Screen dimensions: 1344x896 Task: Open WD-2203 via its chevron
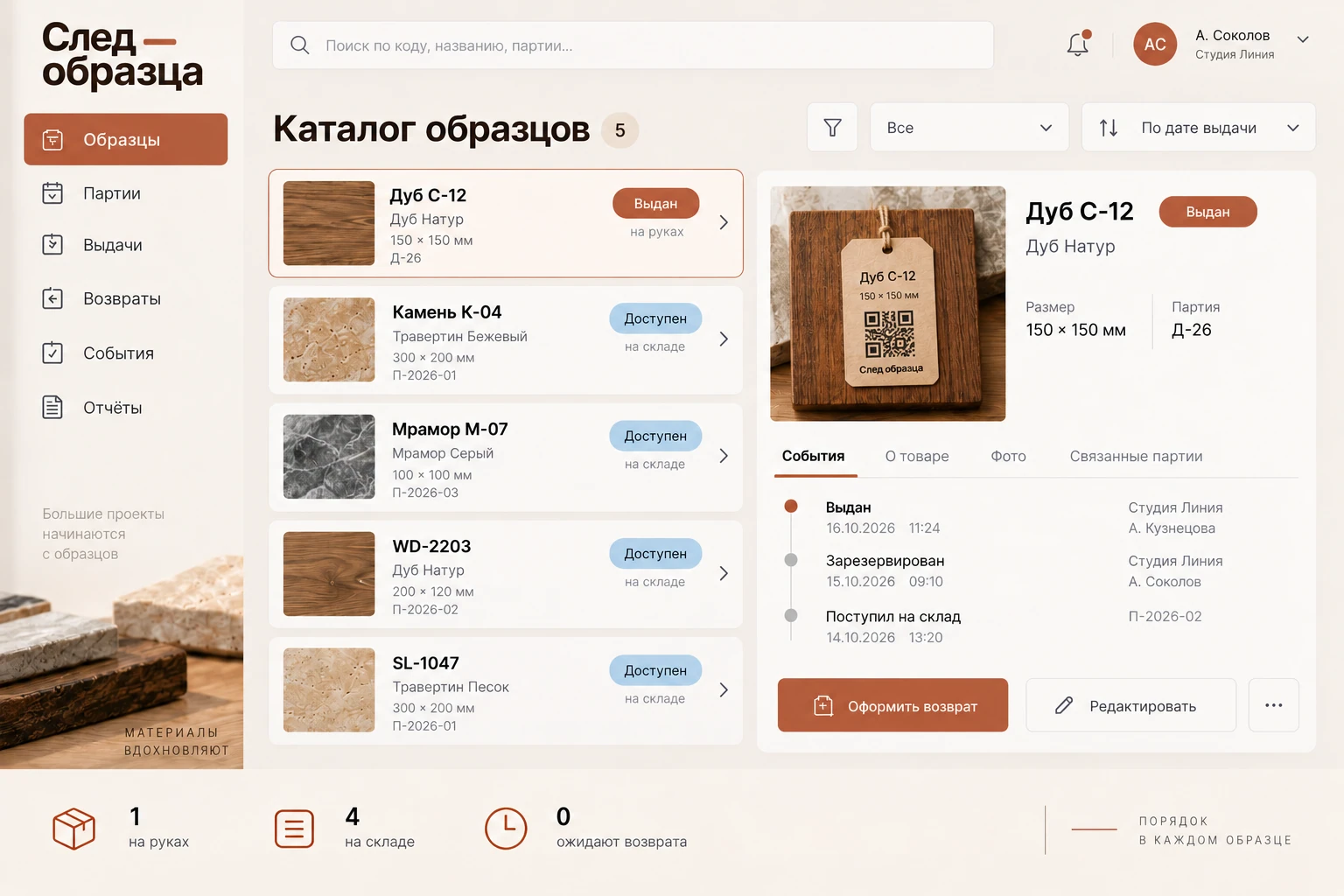724,573
